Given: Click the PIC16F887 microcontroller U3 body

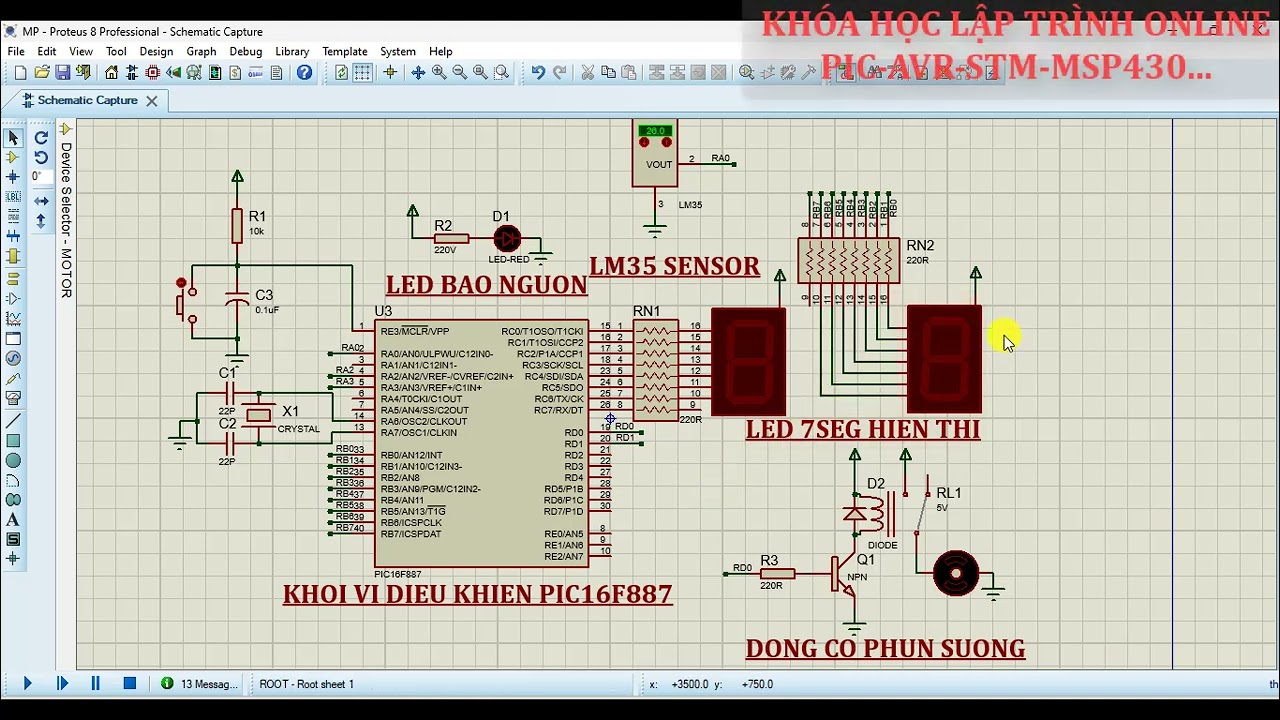Looking at the screenshot, I should pyautogui.click(x=481, y=443).
